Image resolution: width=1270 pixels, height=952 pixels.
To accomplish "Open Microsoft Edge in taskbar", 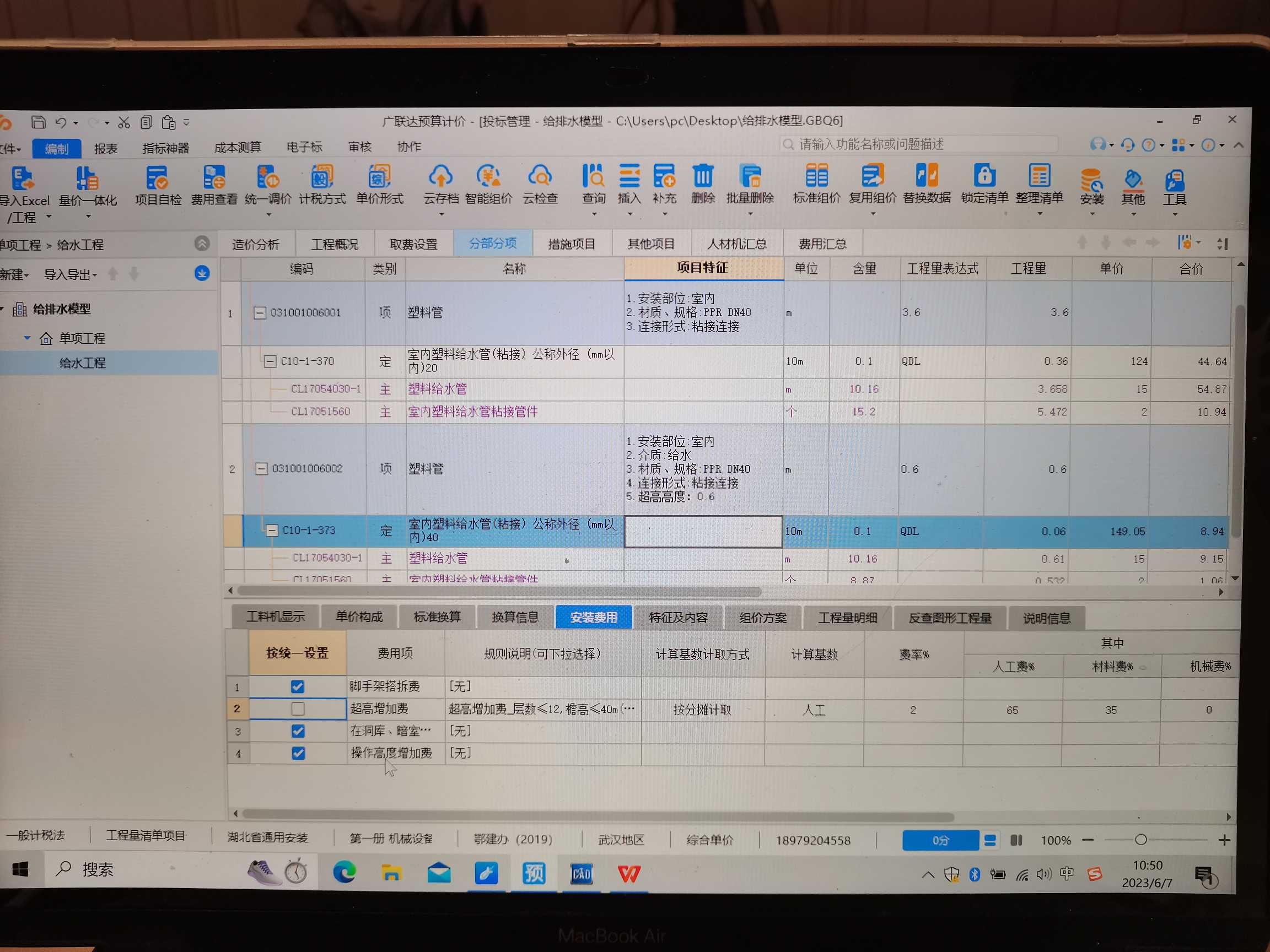I will tap(344, 872).
